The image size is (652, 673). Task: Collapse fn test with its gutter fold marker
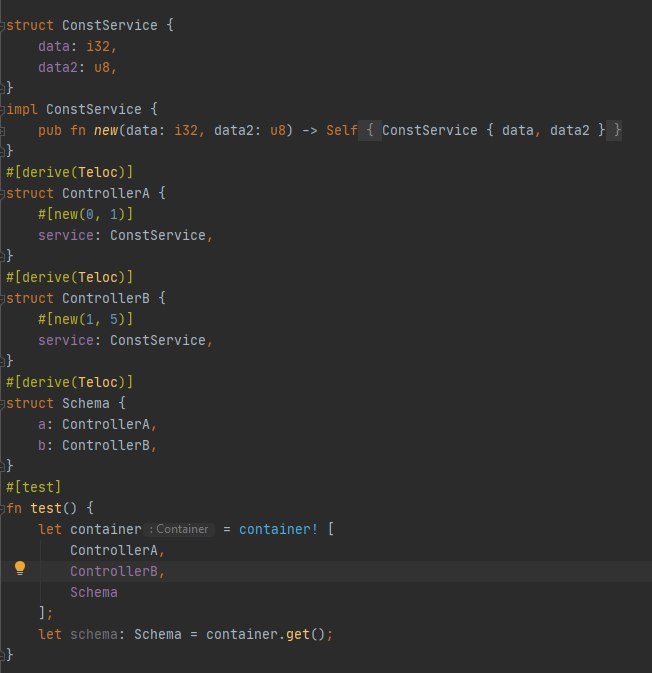point(2,509)
